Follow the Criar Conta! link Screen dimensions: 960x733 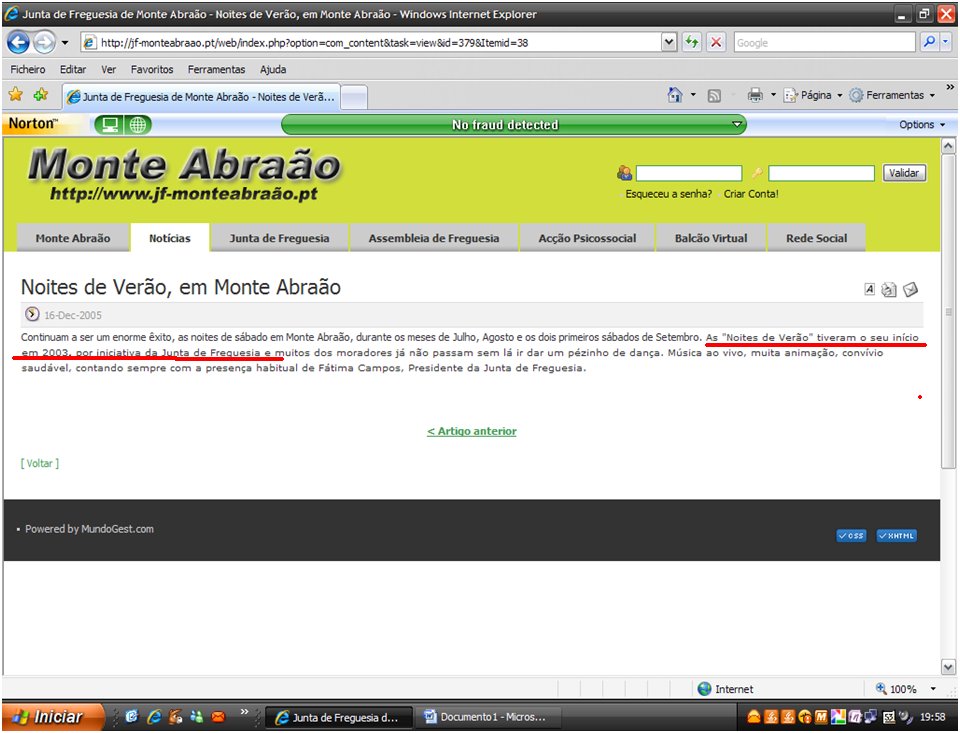pos(751,194)
